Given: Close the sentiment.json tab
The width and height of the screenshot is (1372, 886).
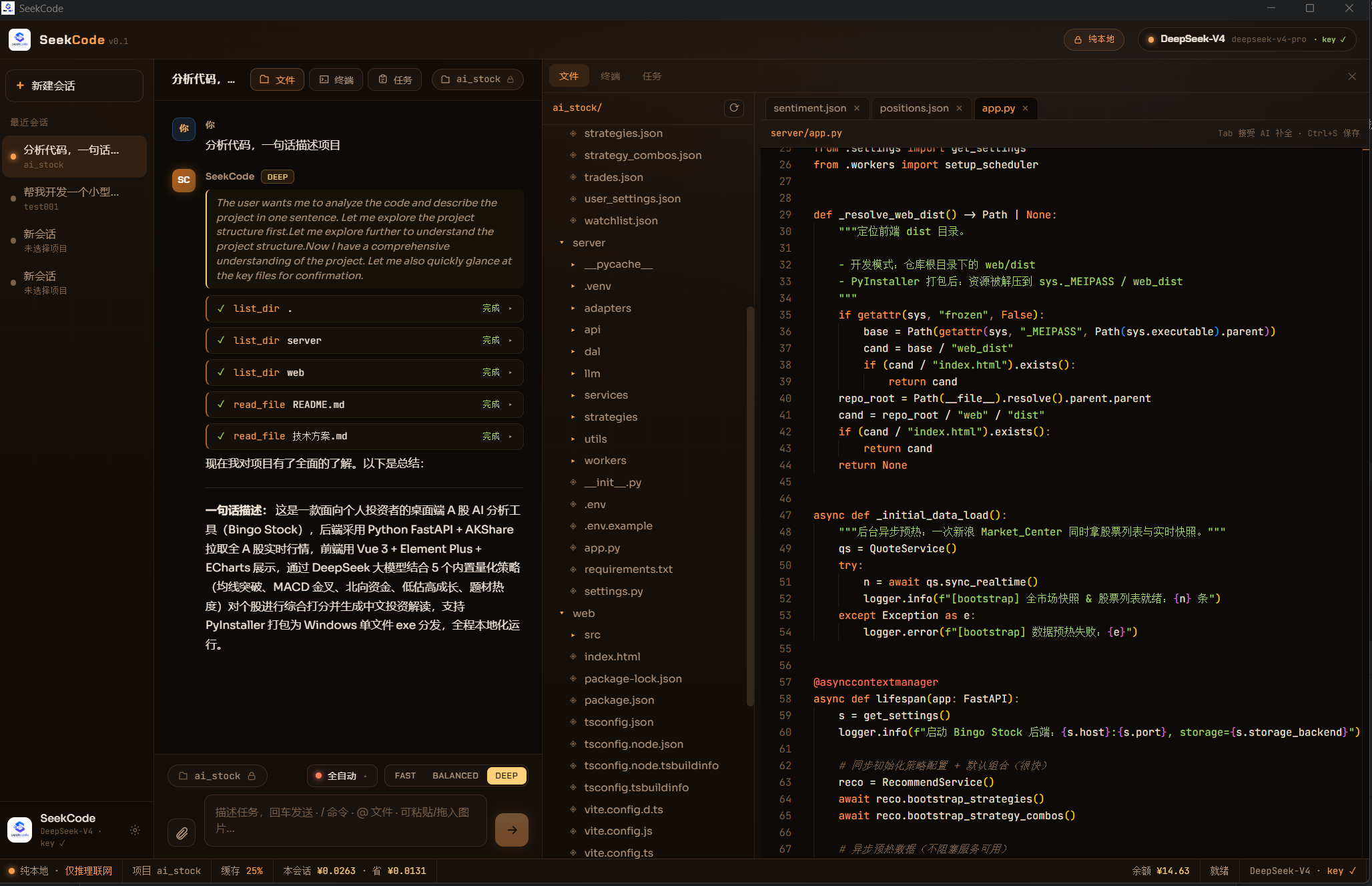Looking at the screenshot, I should [x=857, y=108].
